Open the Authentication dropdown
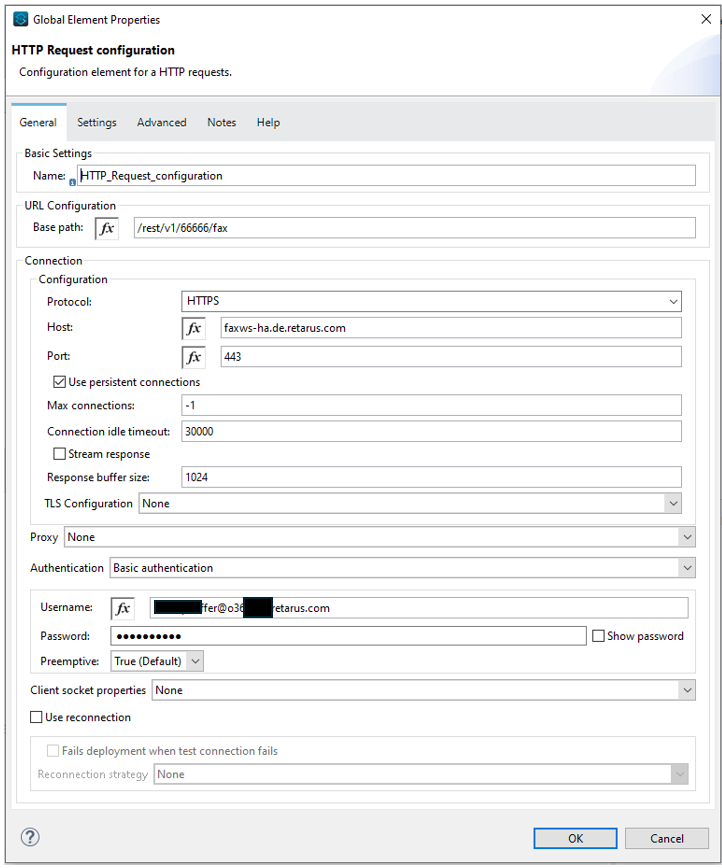The width and height of the screenshot is (722, 868). (402, 568)
